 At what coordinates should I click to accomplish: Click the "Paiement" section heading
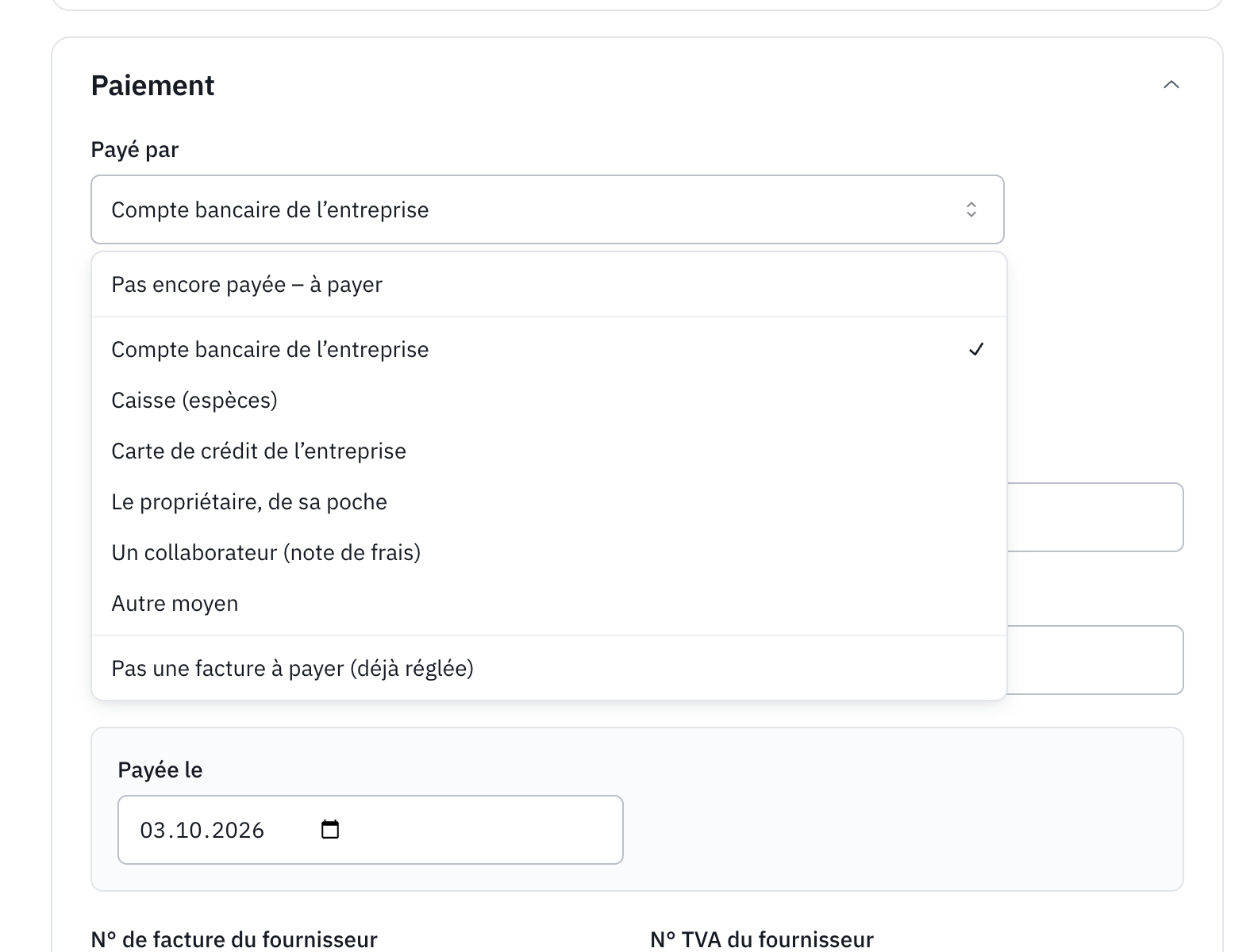(x=152, y=86)
